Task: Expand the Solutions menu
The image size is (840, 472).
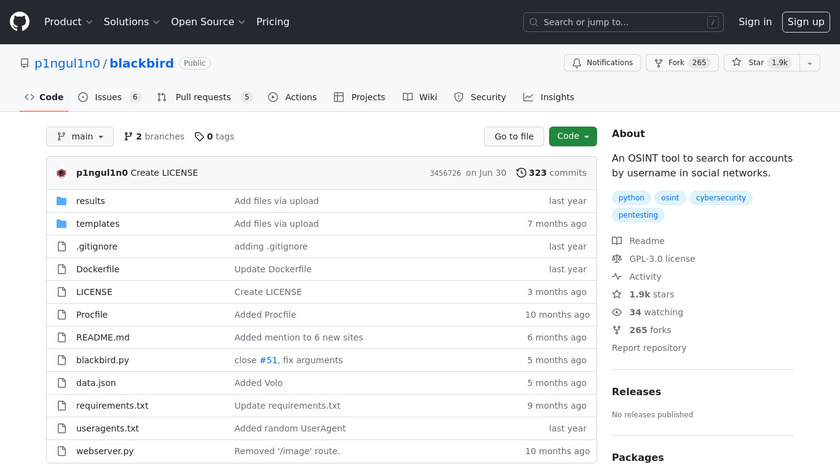Action: (x=131, y=22)
